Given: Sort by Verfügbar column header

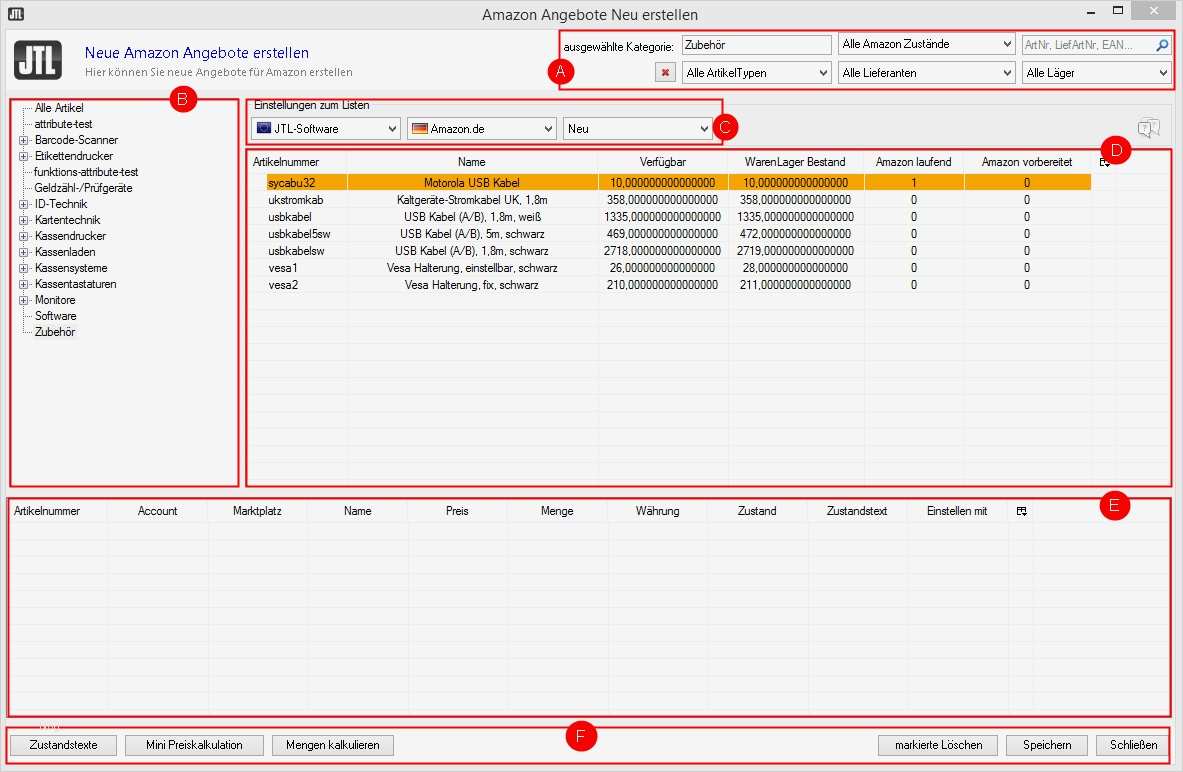Looking at the screenshot, I should pos(662,162).
